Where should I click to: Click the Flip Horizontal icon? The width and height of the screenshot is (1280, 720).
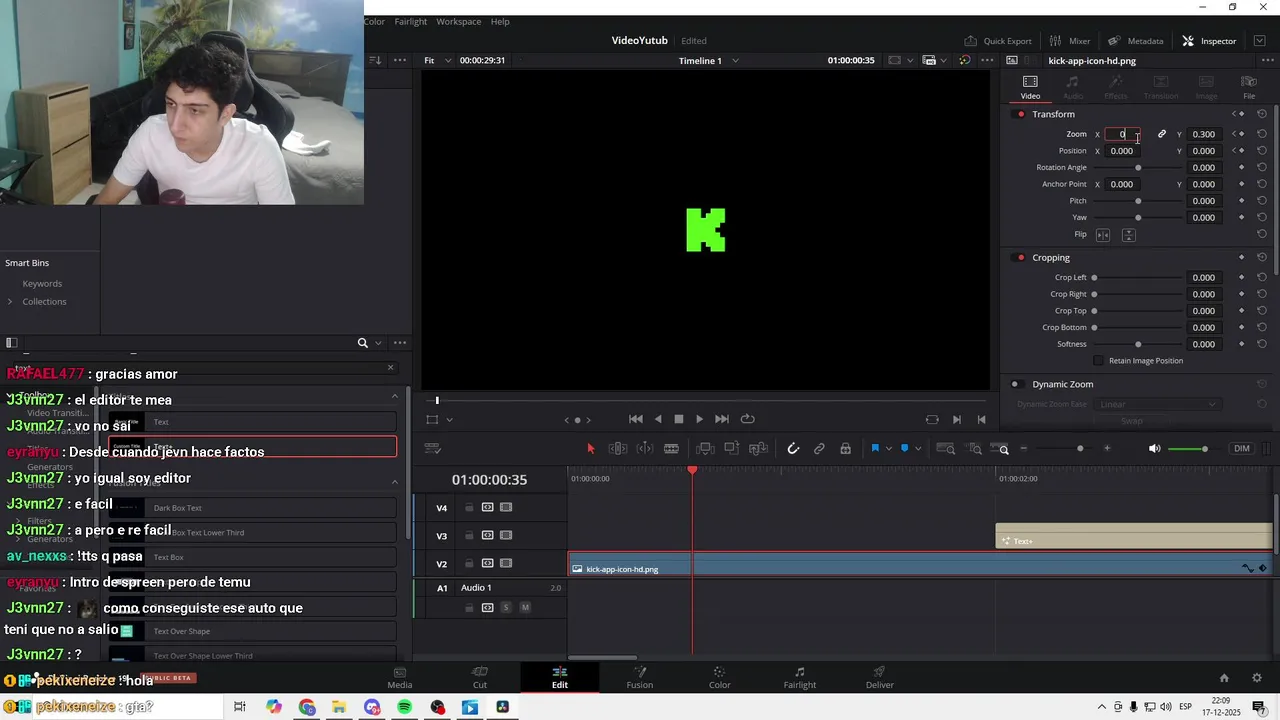(x=1103, y=235)
